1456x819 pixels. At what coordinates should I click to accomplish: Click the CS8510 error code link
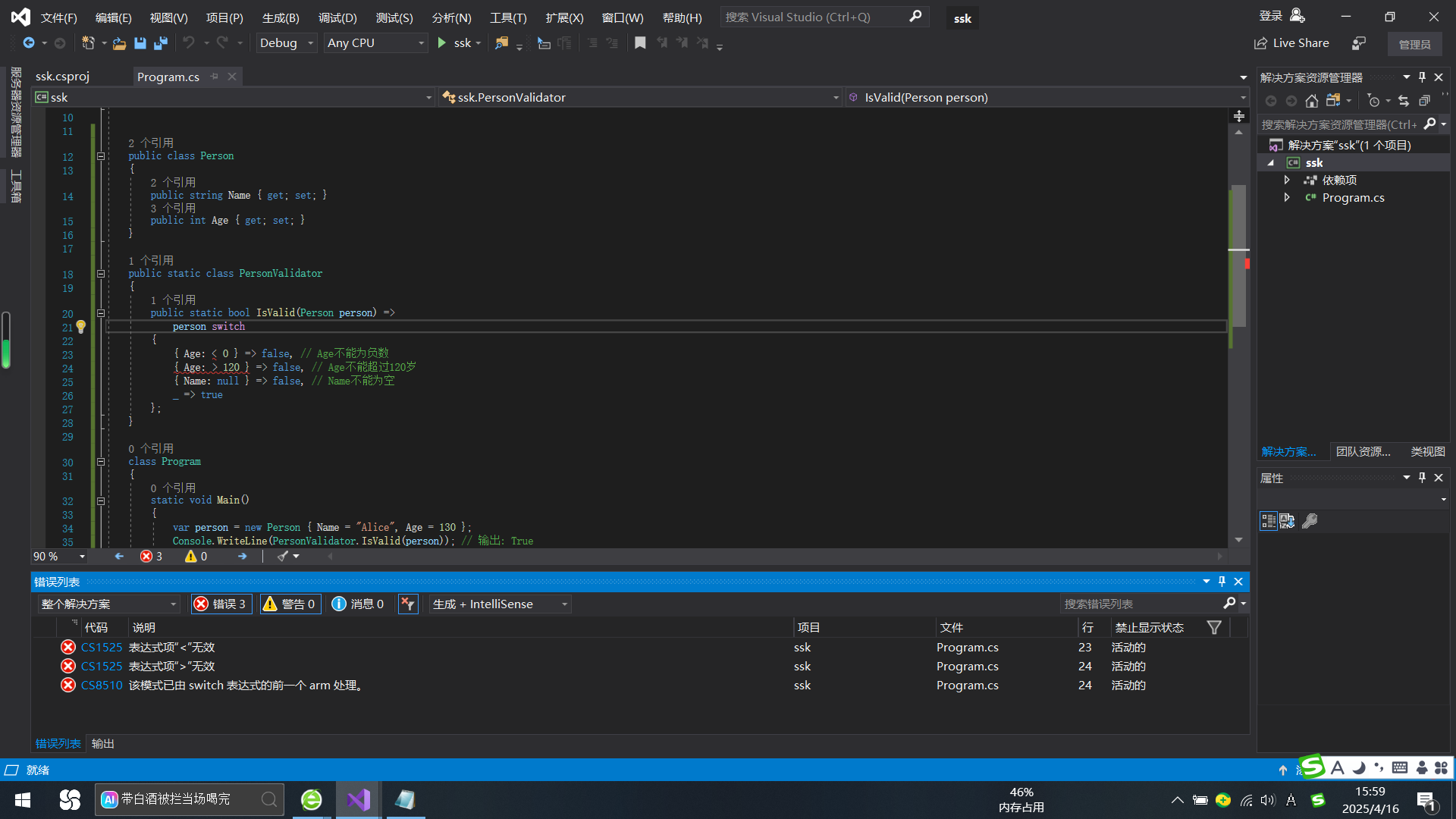tap(102, 686)
